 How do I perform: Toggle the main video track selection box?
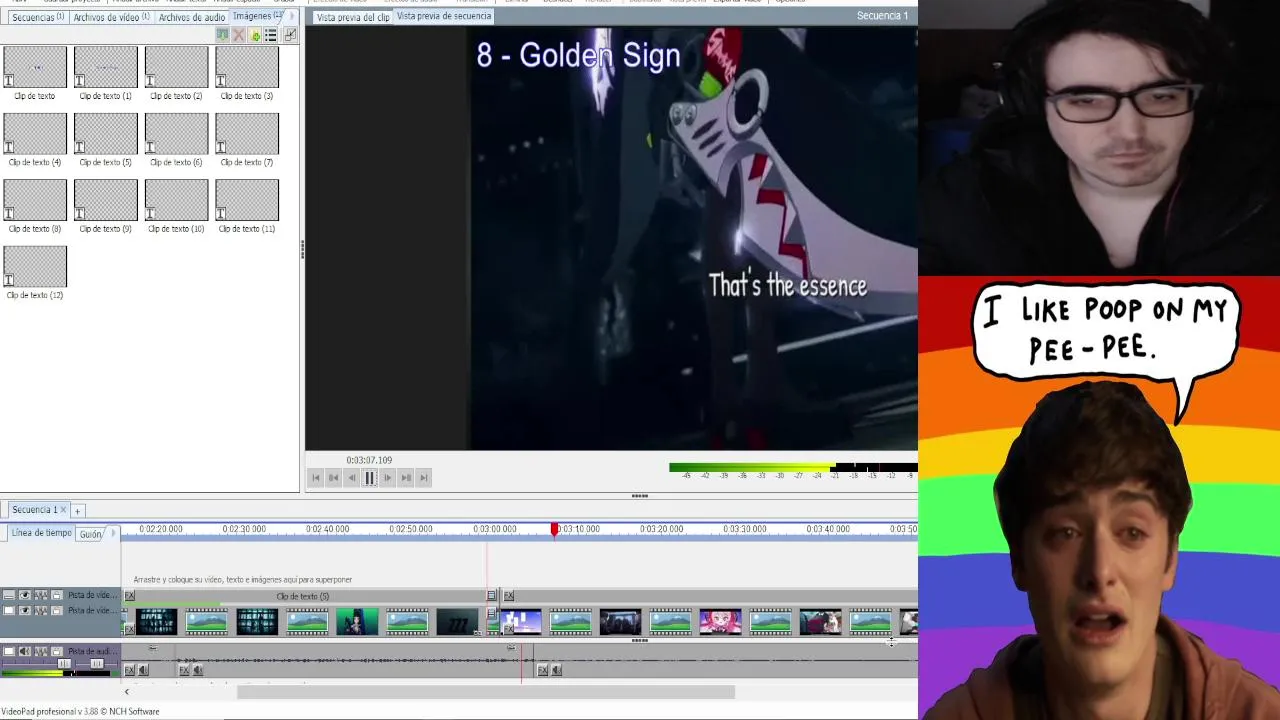9,610
